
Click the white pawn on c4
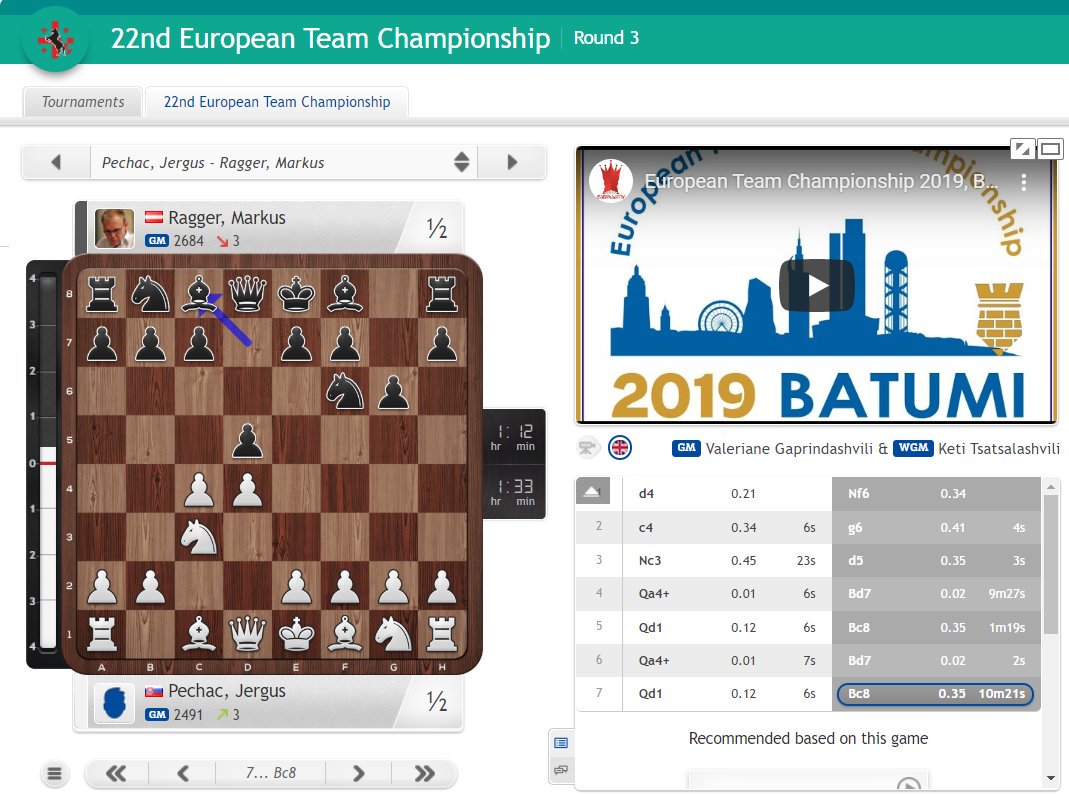click(198, 489)
